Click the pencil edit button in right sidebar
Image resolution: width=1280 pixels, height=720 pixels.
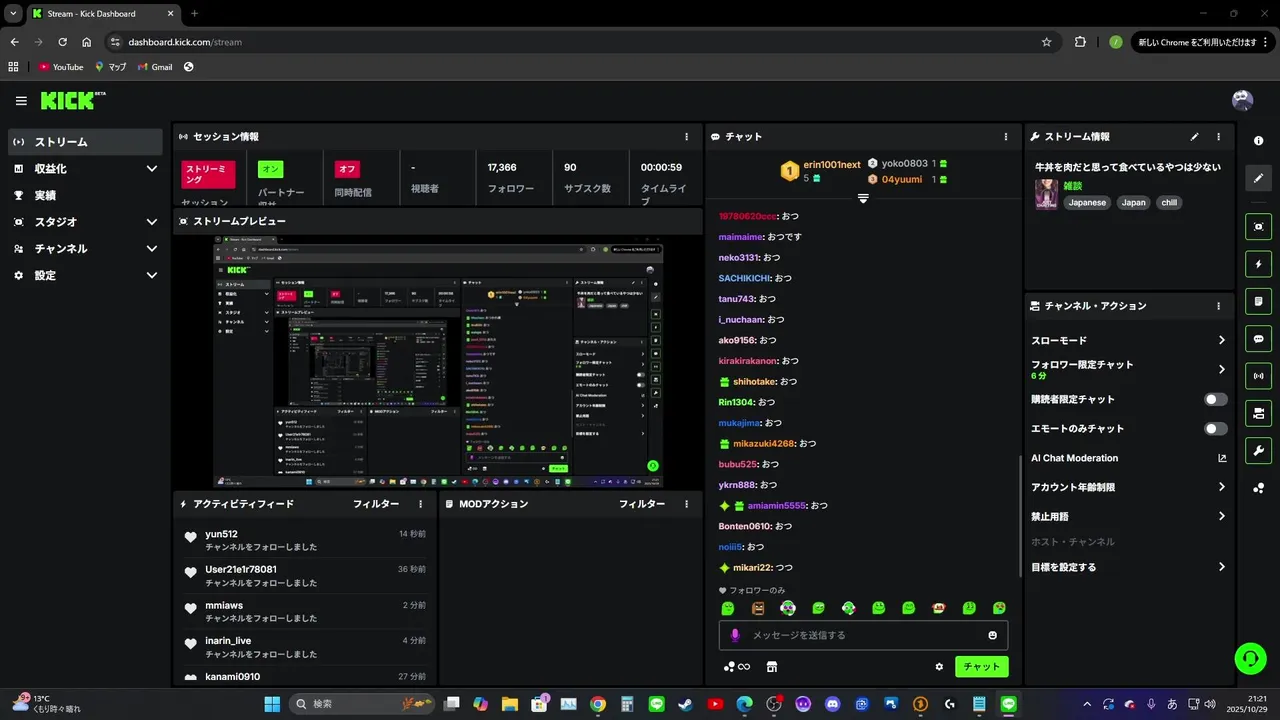click(x=1259, y=178)
